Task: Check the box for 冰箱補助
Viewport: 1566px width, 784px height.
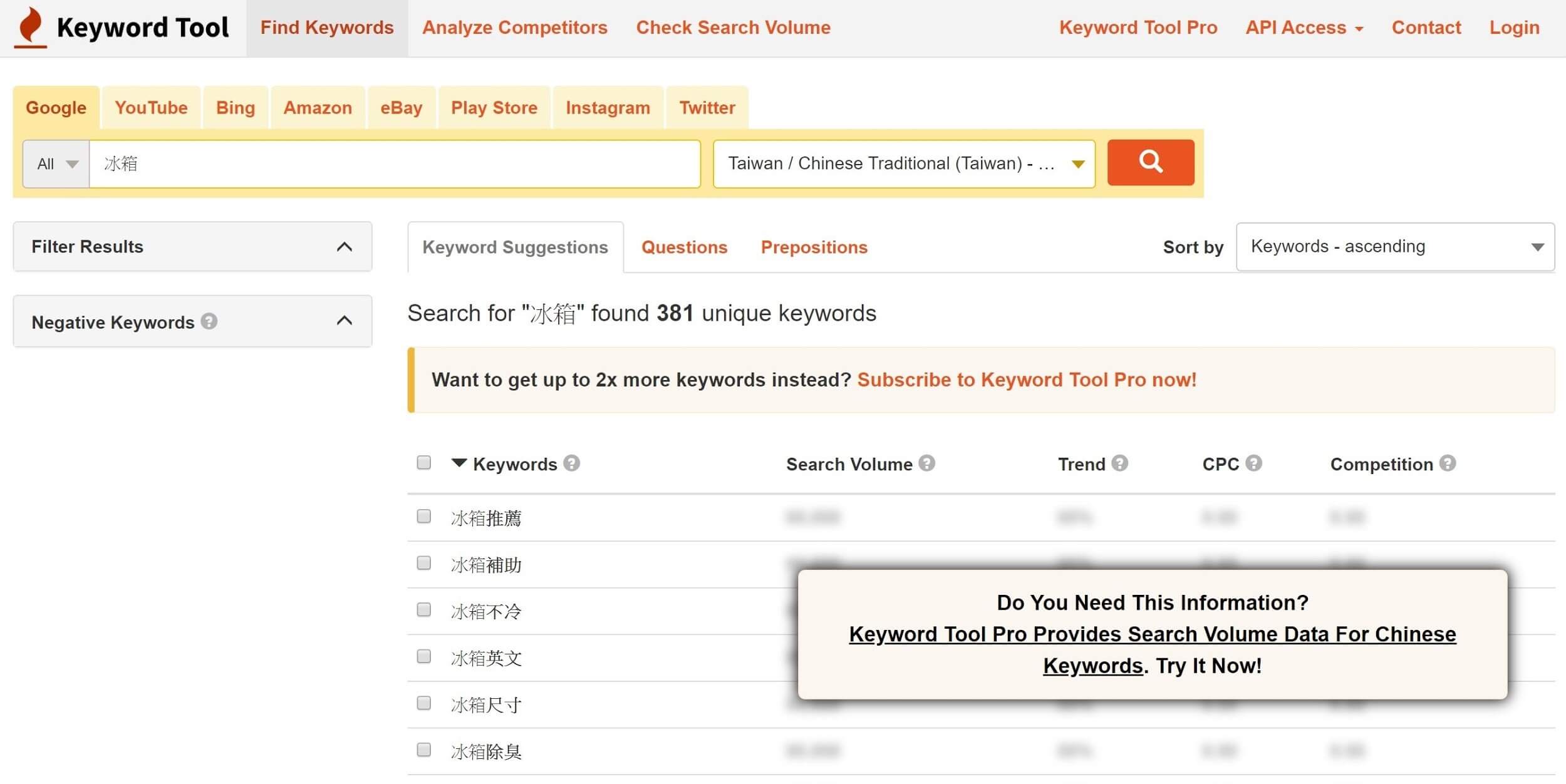Action: (424, 564)
